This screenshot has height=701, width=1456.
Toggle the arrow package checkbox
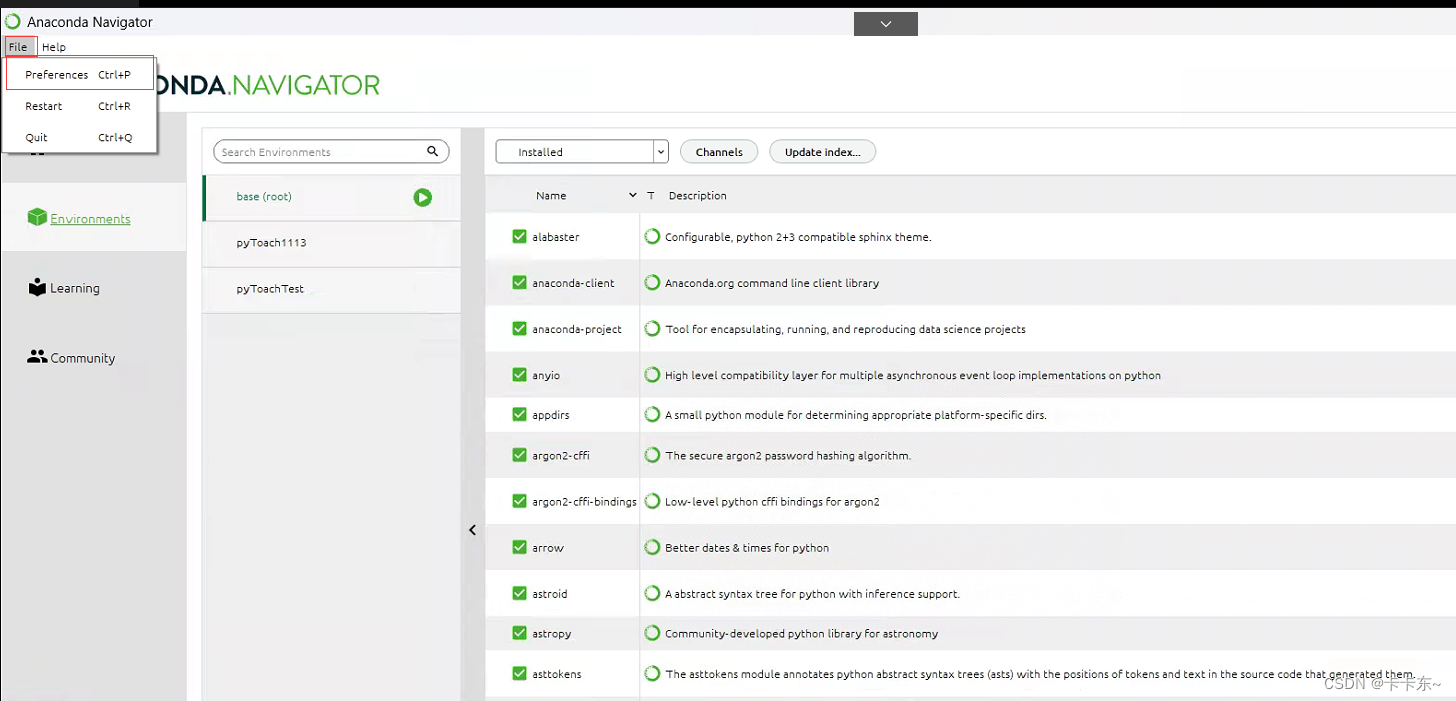tap(519, 547)
